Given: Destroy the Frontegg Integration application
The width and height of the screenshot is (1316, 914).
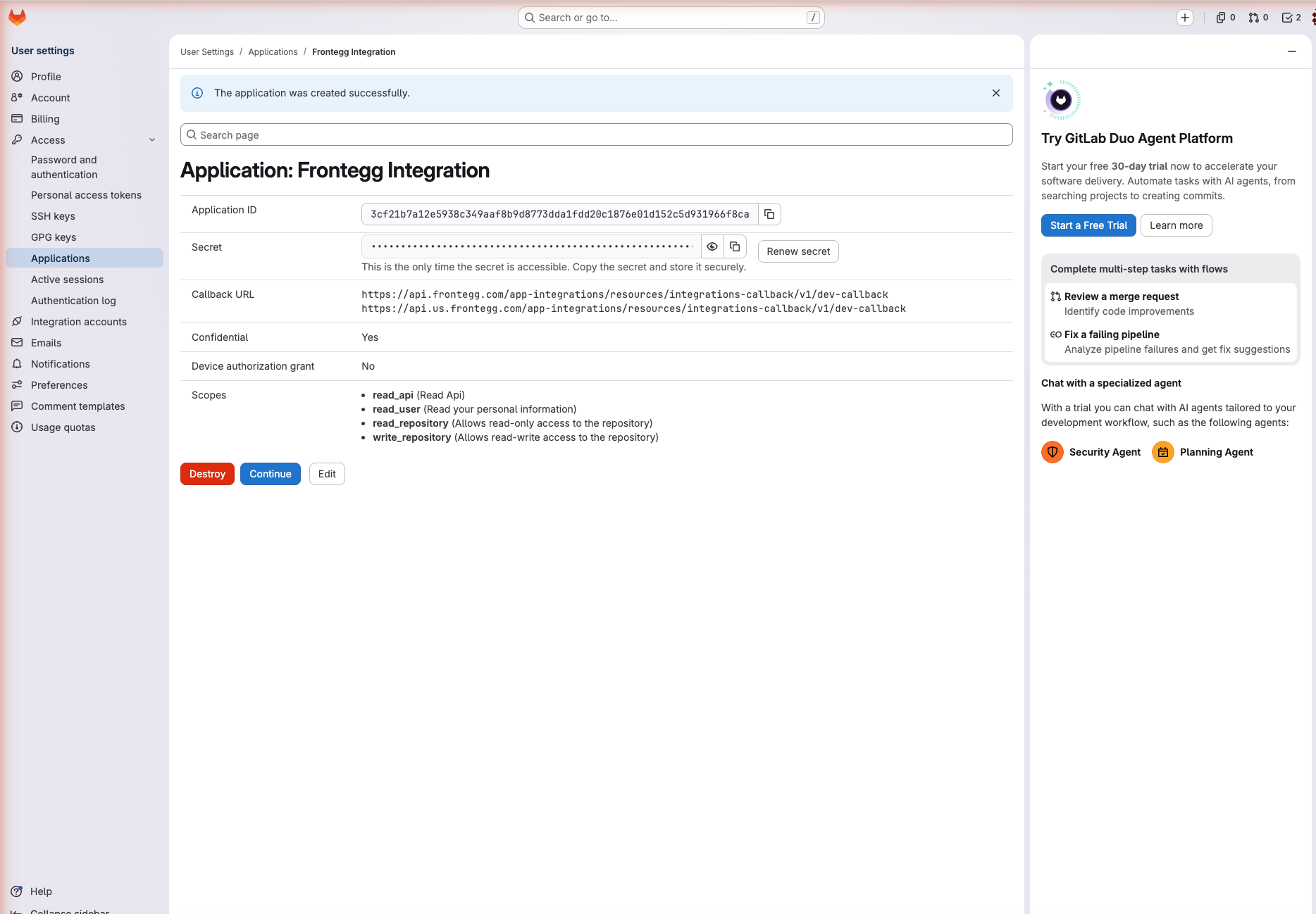Looking at the screenshot, I should coord(207,474).
